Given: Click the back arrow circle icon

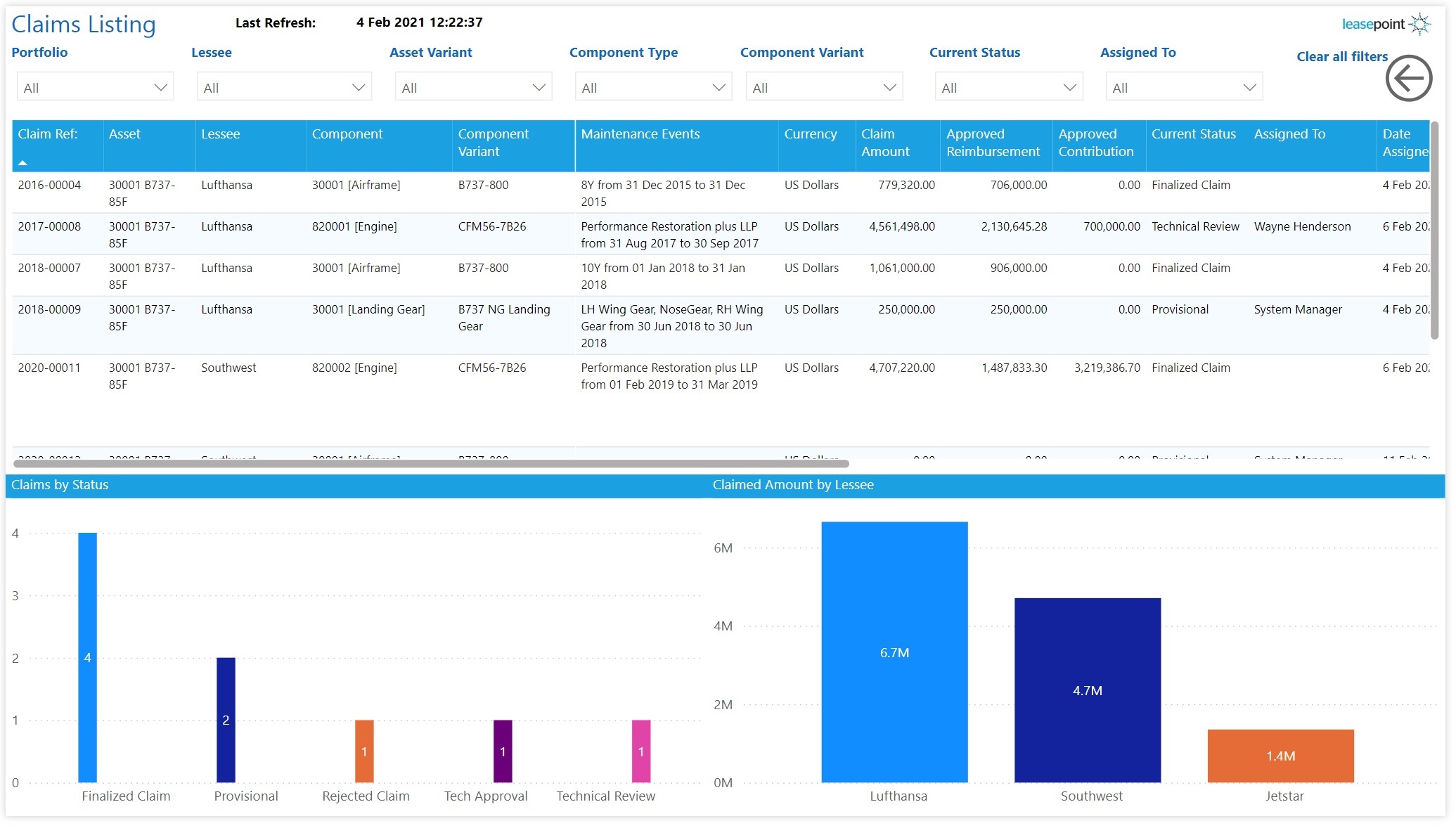Looking at the screenshot, I should point(1409,78).
